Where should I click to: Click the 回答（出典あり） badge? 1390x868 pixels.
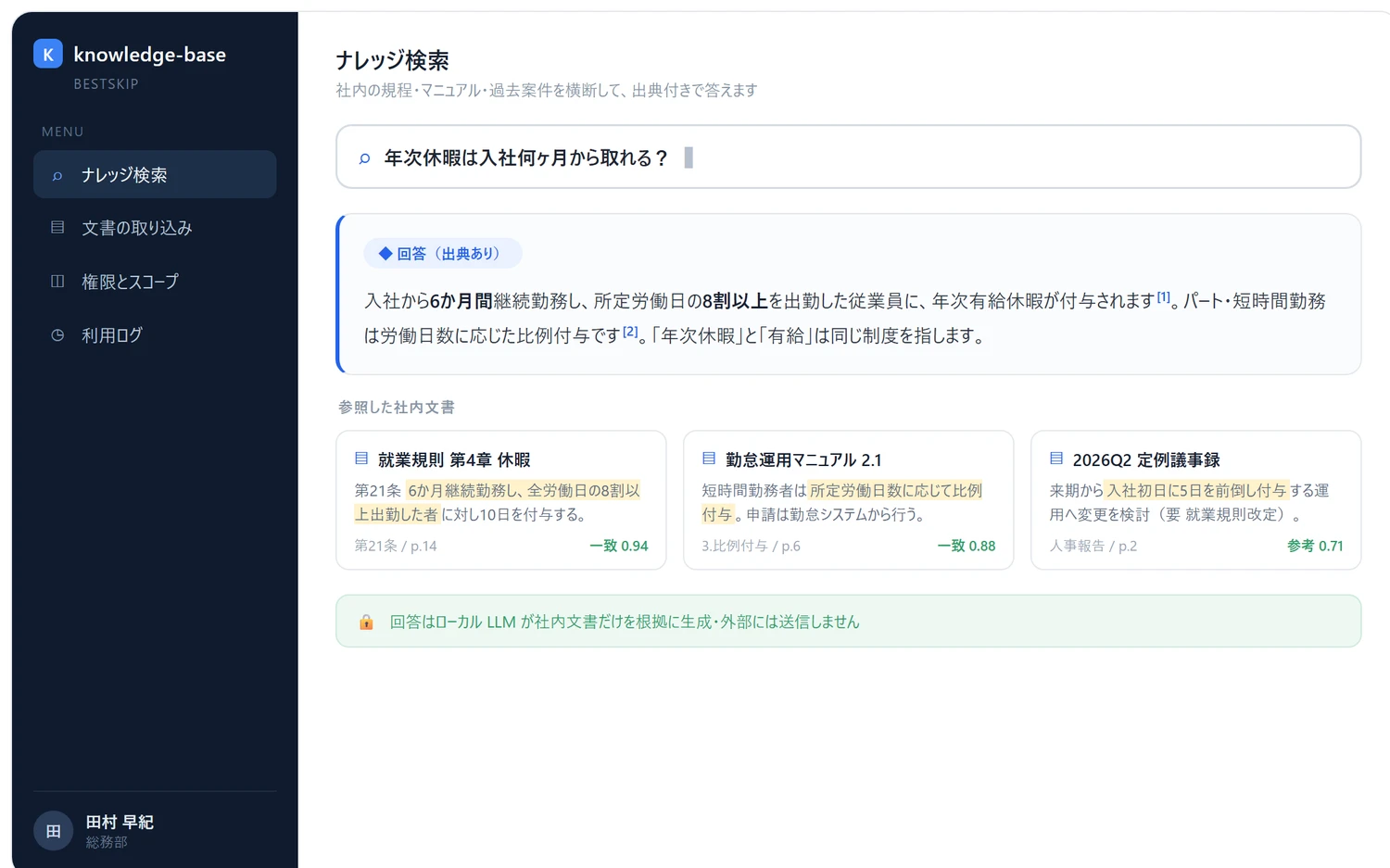442,253
